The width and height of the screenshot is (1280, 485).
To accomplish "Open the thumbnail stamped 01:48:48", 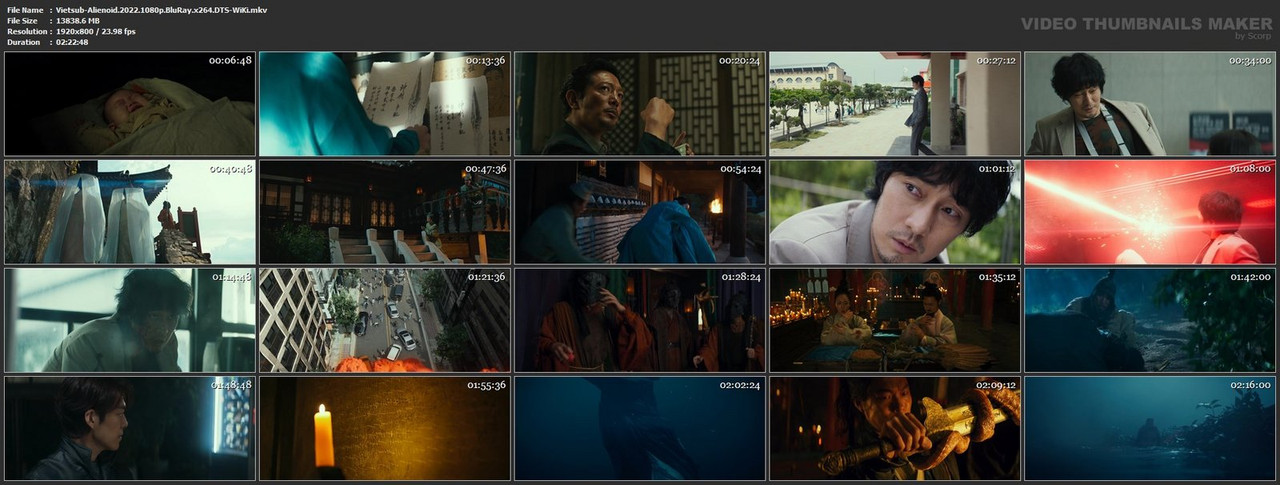I will [130, 428].
